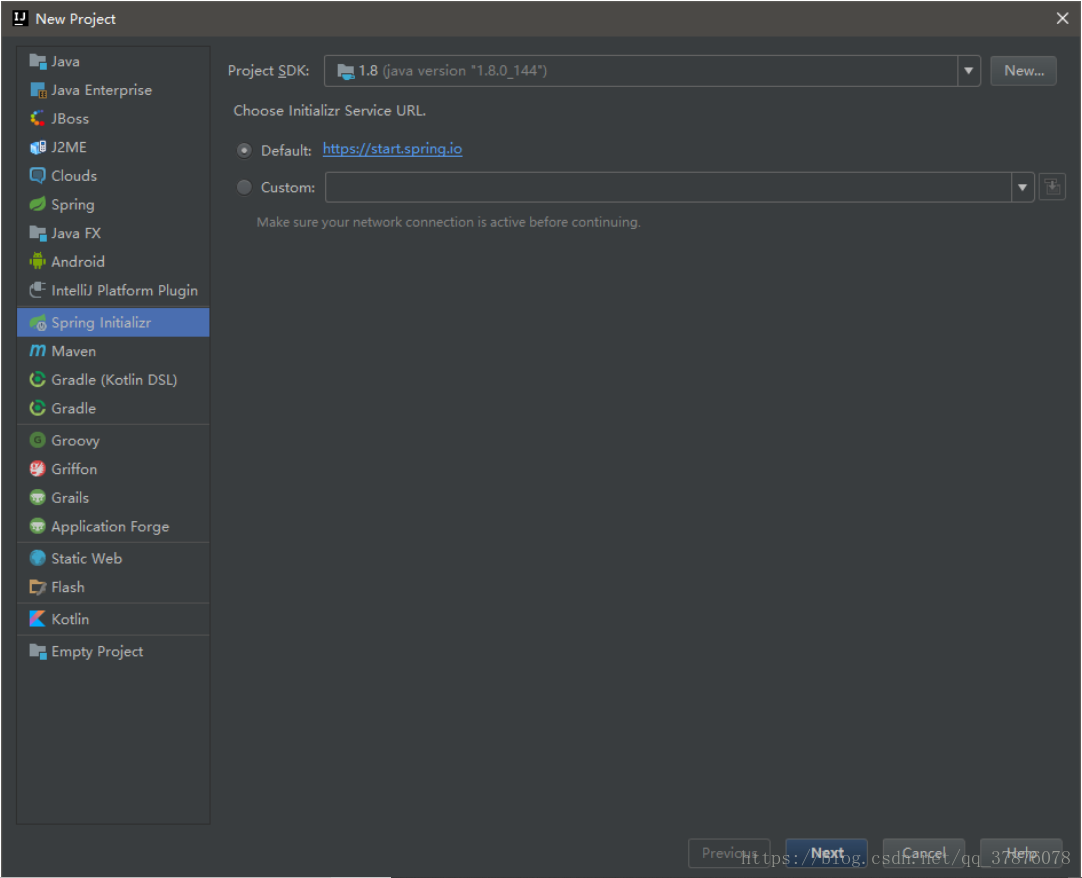Click the Spring leaf icon

coord(37,204)
